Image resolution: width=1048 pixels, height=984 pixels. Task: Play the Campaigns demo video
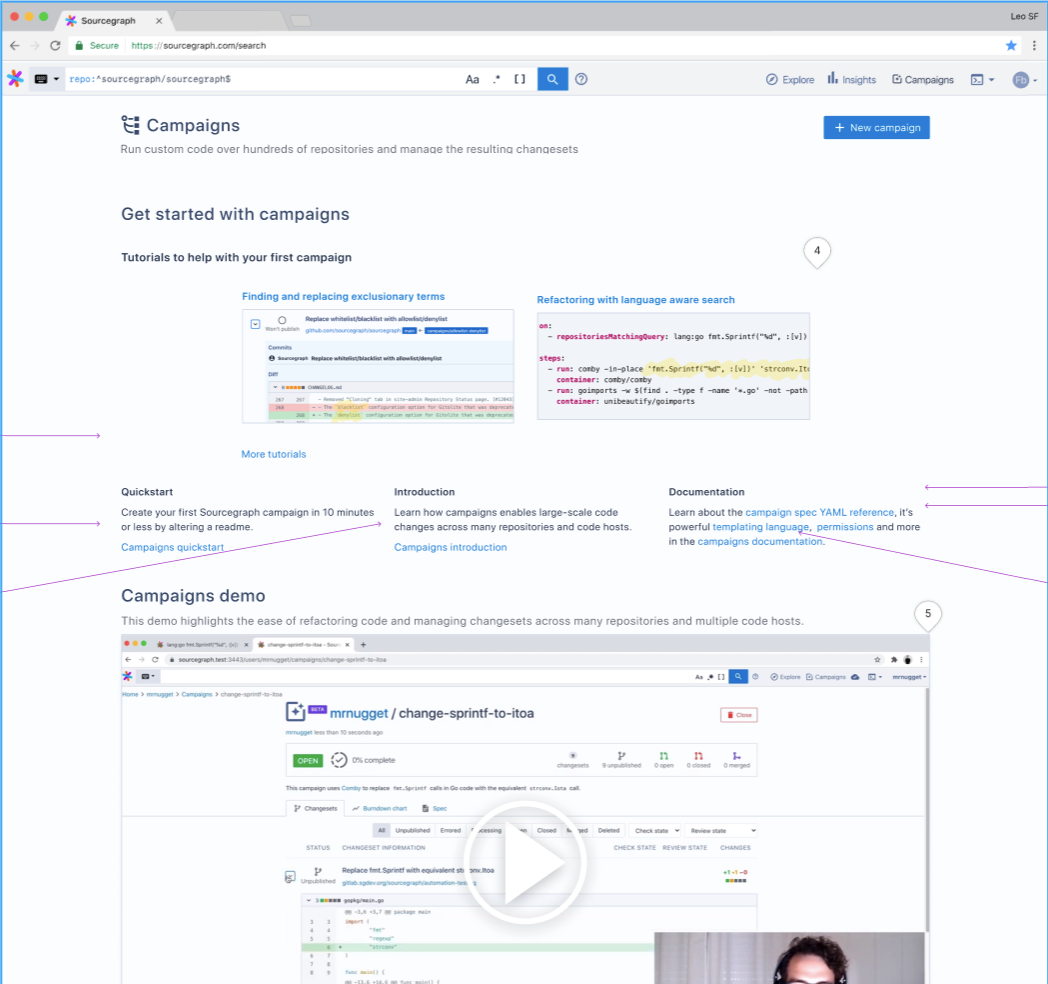(x=525, y=863)
